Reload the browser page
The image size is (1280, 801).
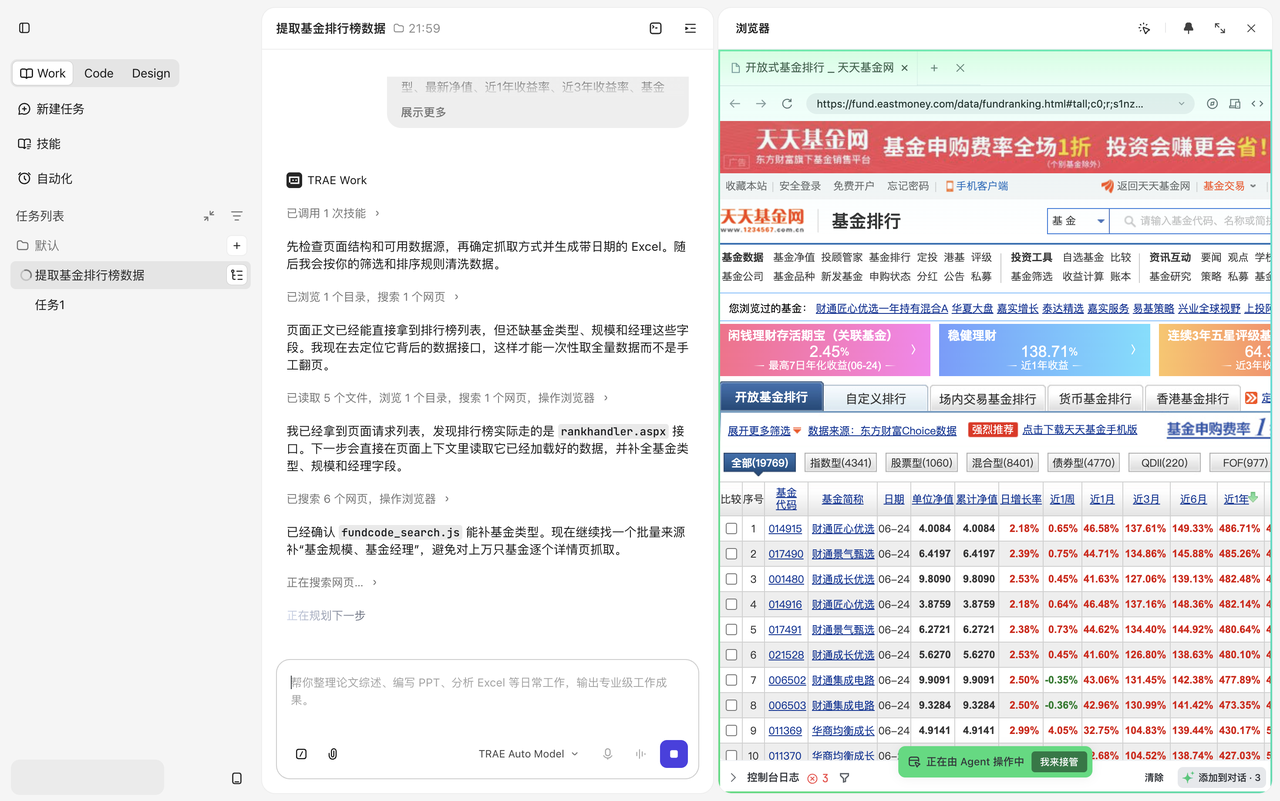pos(787,103)
